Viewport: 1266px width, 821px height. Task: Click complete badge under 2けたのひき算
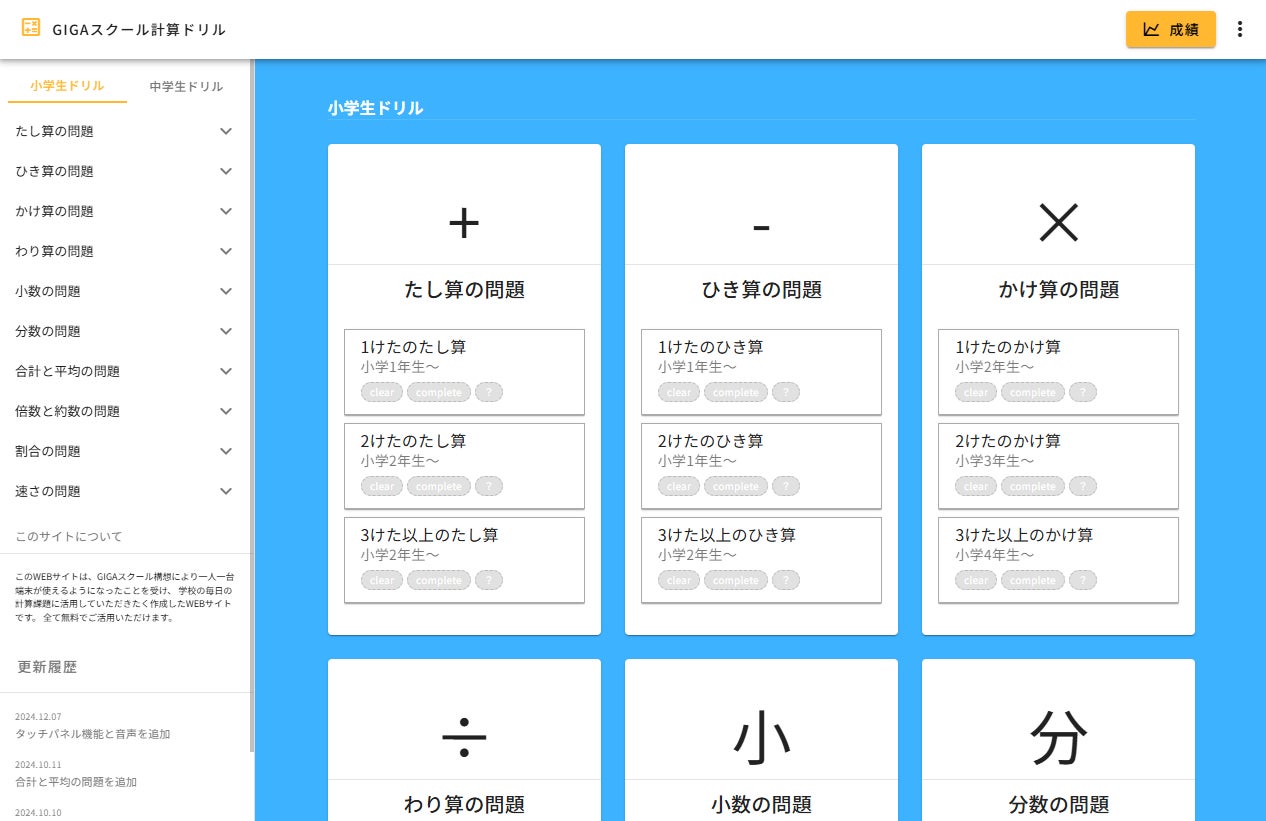click(x=736, y=486)
